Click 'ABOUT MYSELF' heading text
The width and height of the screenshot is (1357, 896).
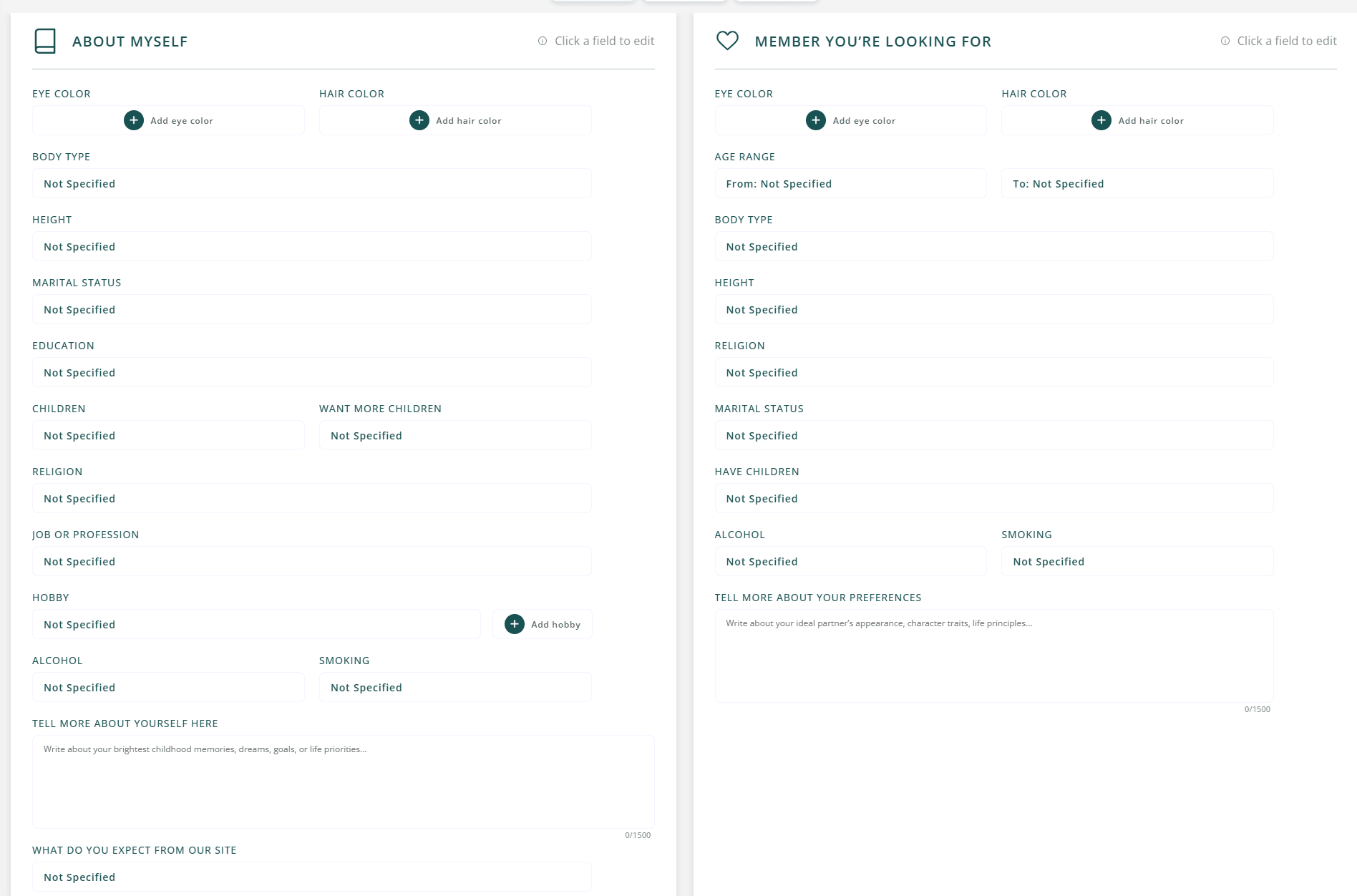(x=130, y=42)
